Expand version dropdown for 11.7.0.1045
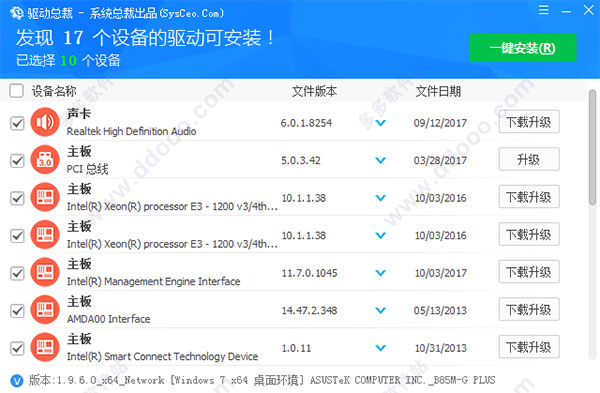600x393 pixels. (x=380, y=273)
